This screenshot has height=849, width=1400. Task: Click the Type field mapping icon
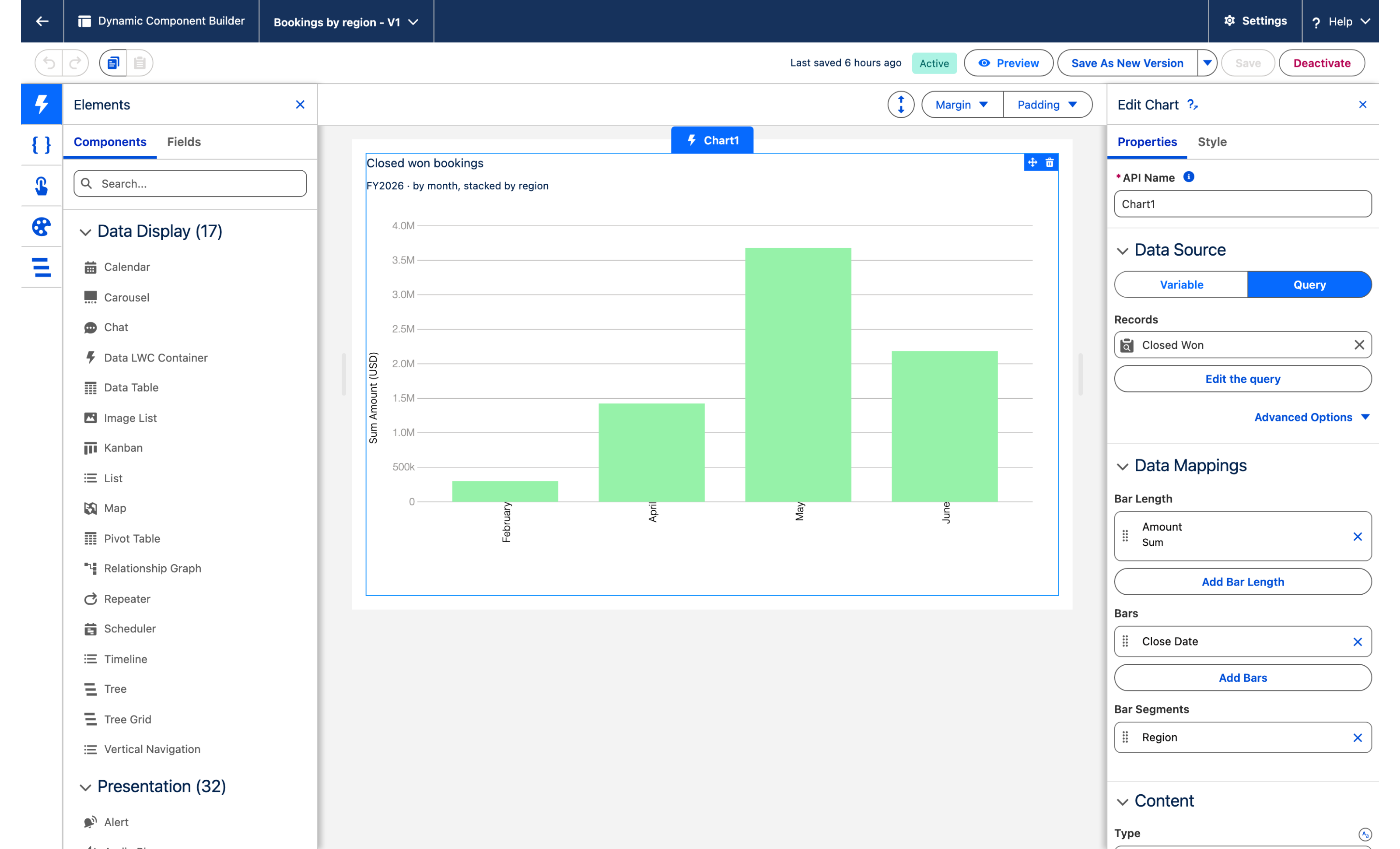[x=1365, y=834]
